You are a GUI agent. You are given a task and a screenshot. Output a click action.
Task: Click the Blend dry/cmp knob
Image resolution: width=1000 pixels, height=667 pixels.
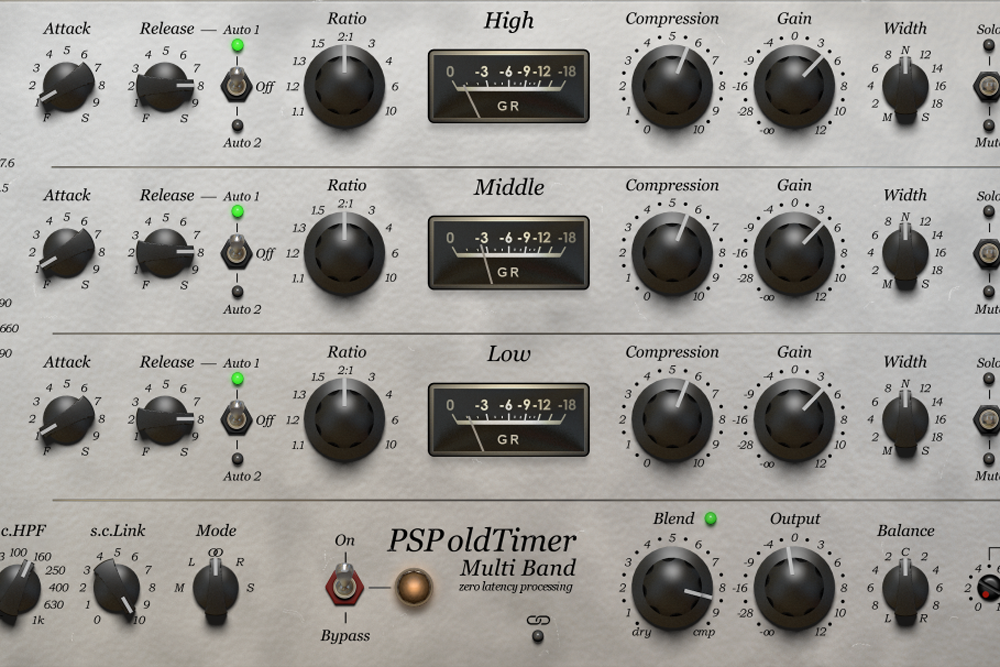pyautogui.click(x=672, y=587)
